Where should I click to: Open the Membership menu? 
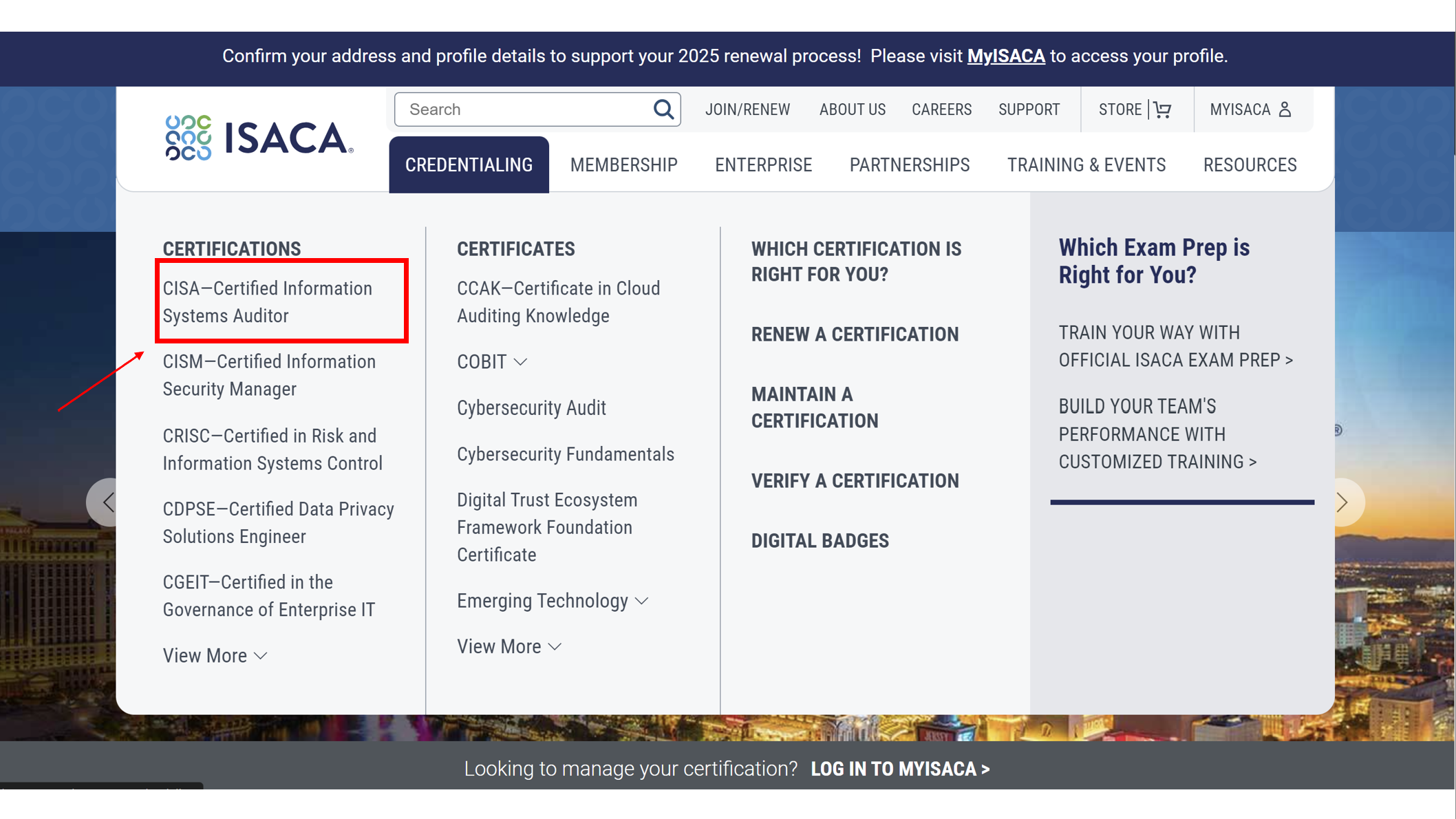tap(624, 165)
